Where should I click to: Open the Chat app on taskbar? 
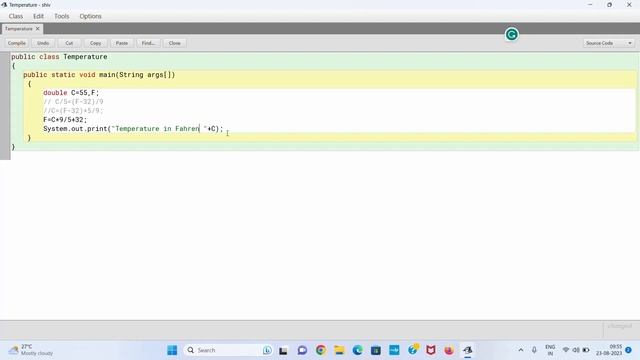click(302, 350)
